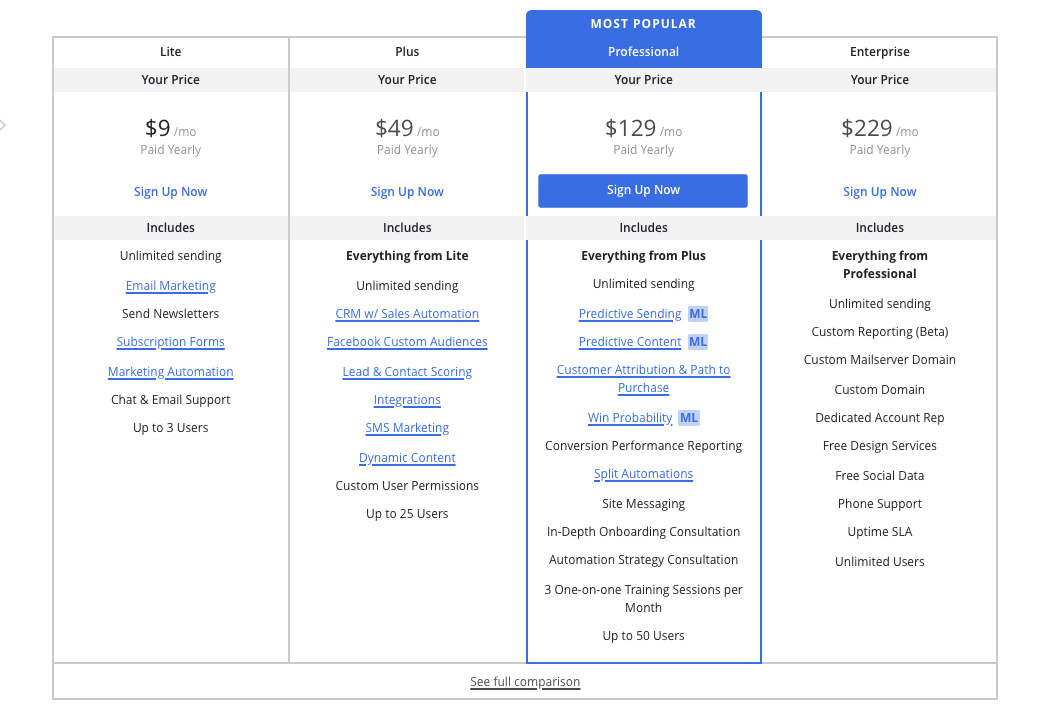Click In-Depth Onboarding Consultation text
This screenshot has height=714, width=1050.
[644, 532]
